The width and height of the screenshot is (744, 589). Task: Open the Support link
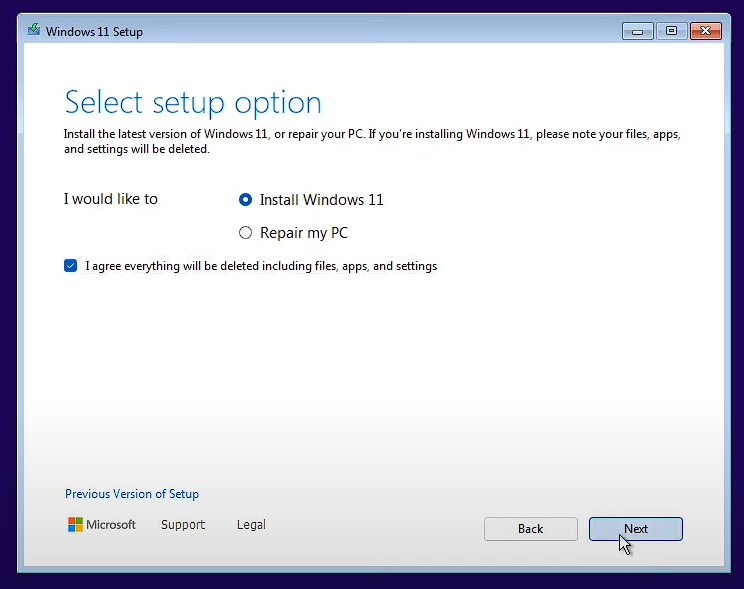point(183,524)
